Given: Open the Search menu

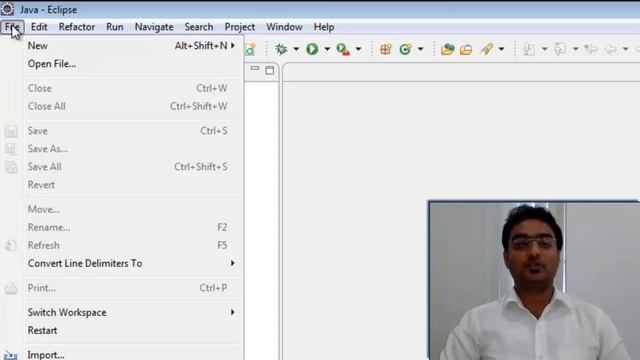Looking at the screenshot, I should pos(199,27).
